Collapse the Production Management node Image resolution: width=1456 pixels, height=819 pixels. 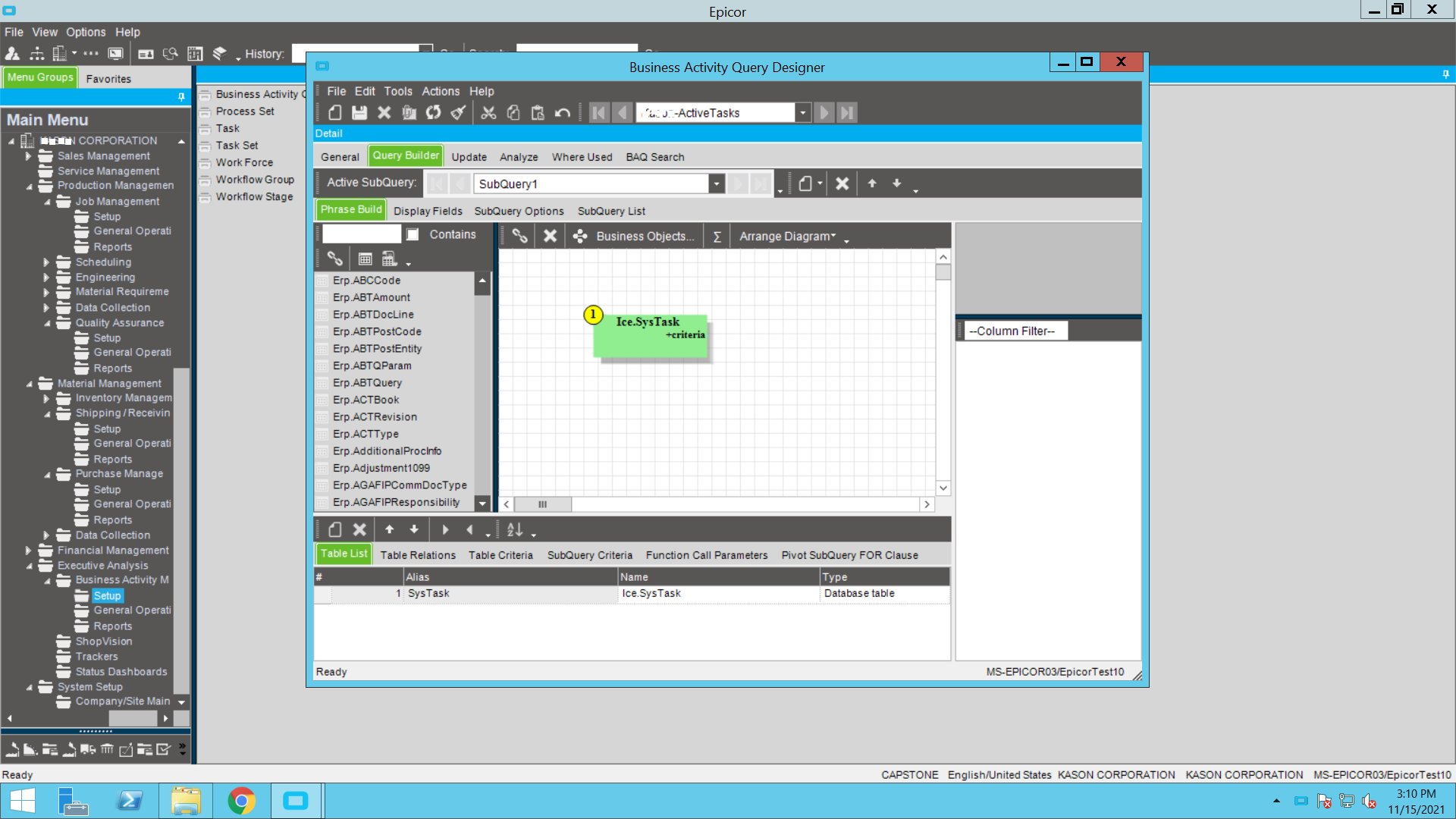[29, 187]
